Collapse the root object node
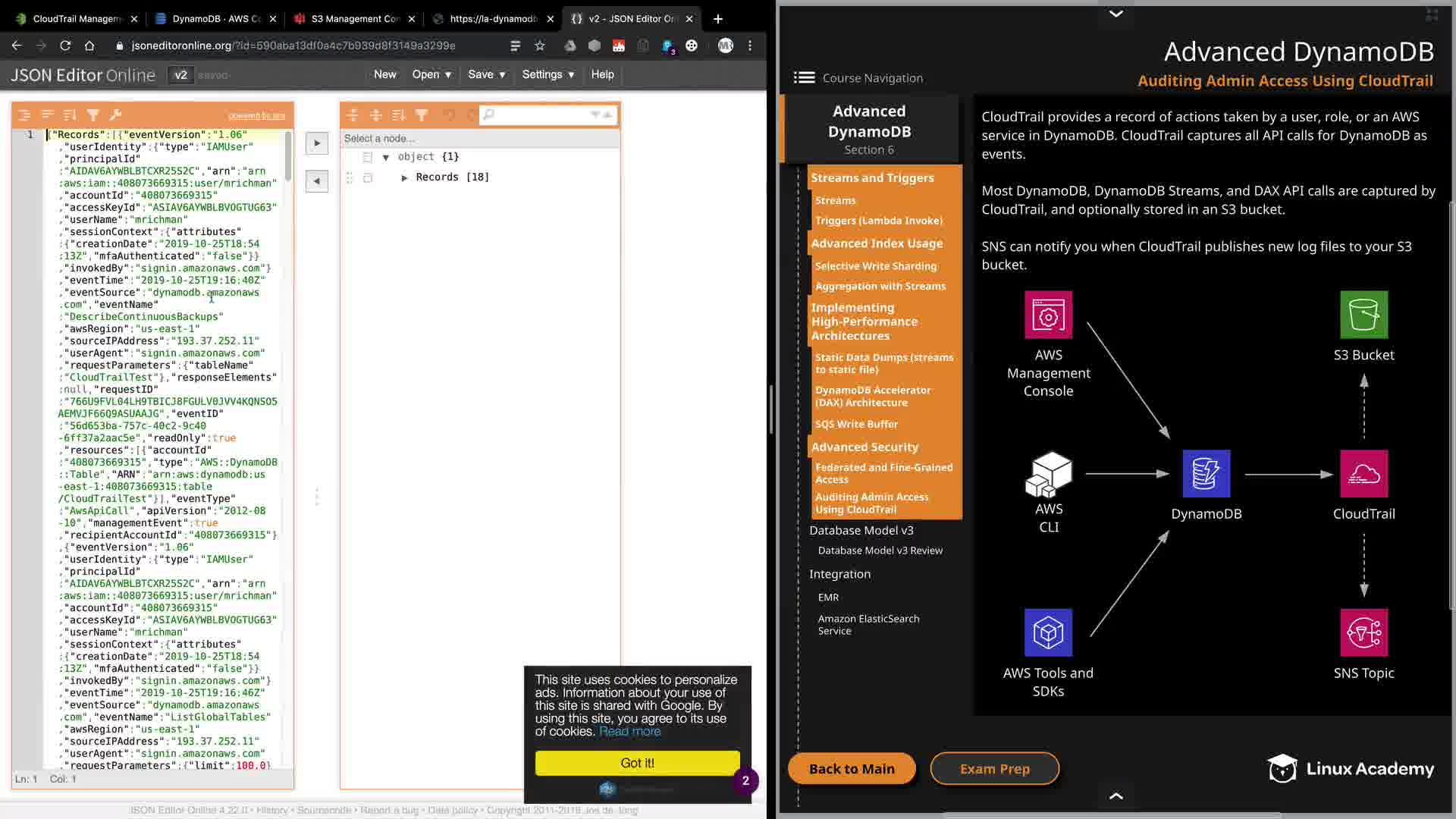 tap(386, 157)
